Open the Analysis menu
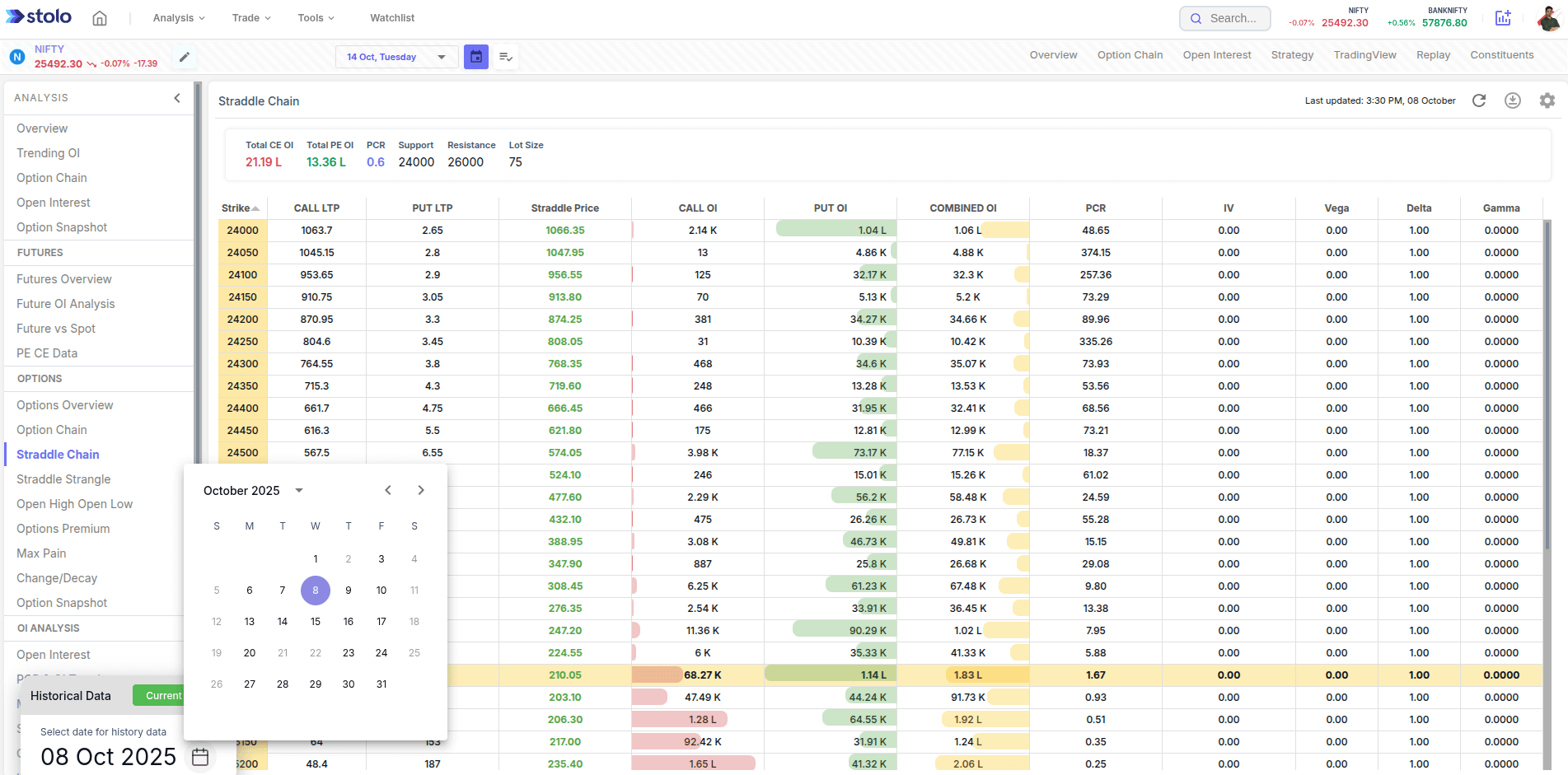The width and height of the screenshot is (1568, 775). tap(179, 18)
